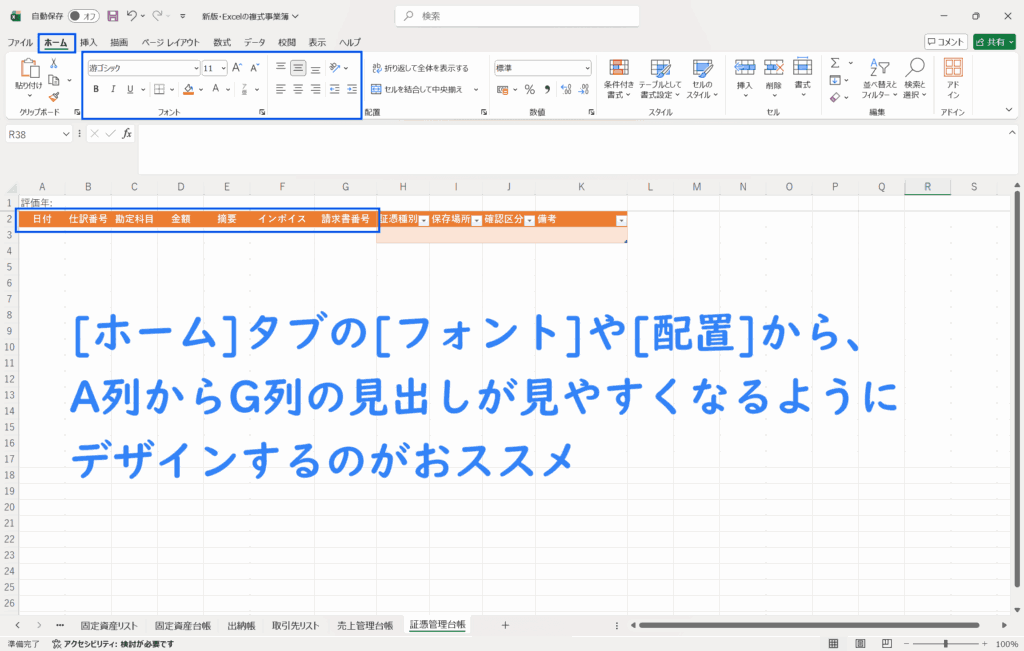
Task: Open the アドイン add-ins icon
Action: point(953,76)
